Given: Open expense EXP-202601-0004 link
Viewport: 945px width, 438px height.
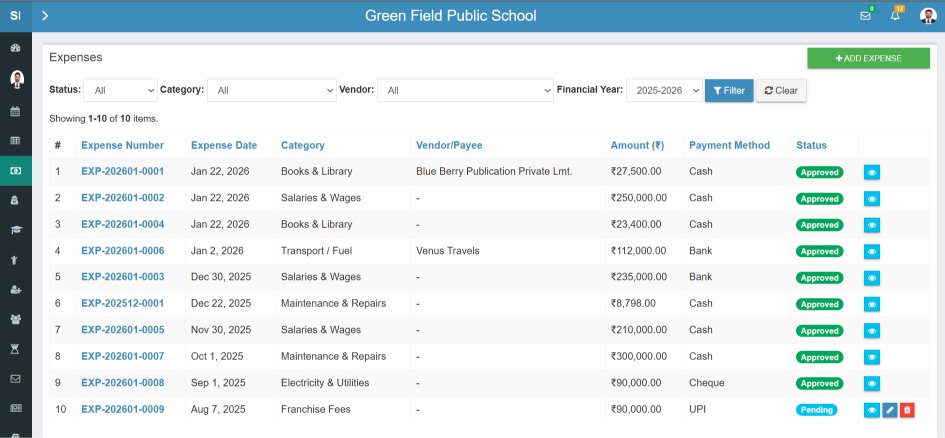Looking at the screenshot, I should 122,225.
